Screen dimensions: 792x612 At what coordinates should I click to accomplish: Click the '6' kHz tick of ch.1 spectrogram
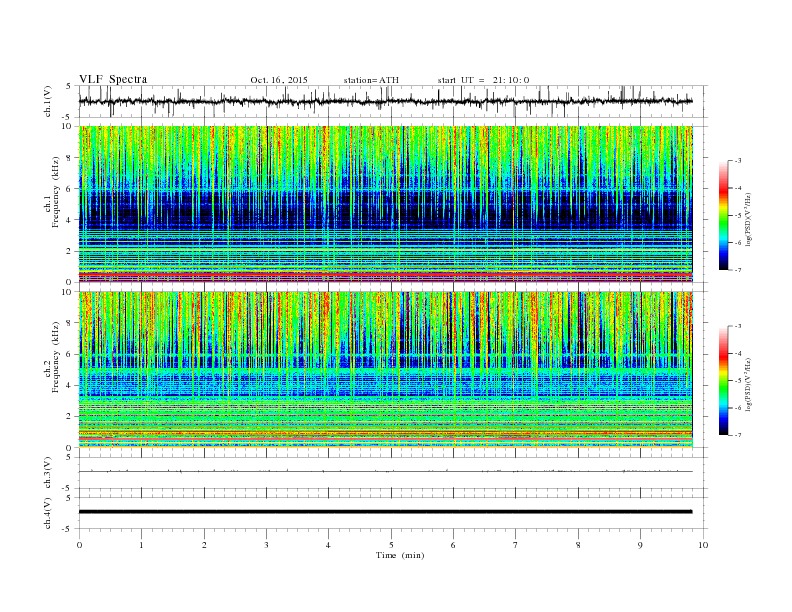click(x=69, y=189)
